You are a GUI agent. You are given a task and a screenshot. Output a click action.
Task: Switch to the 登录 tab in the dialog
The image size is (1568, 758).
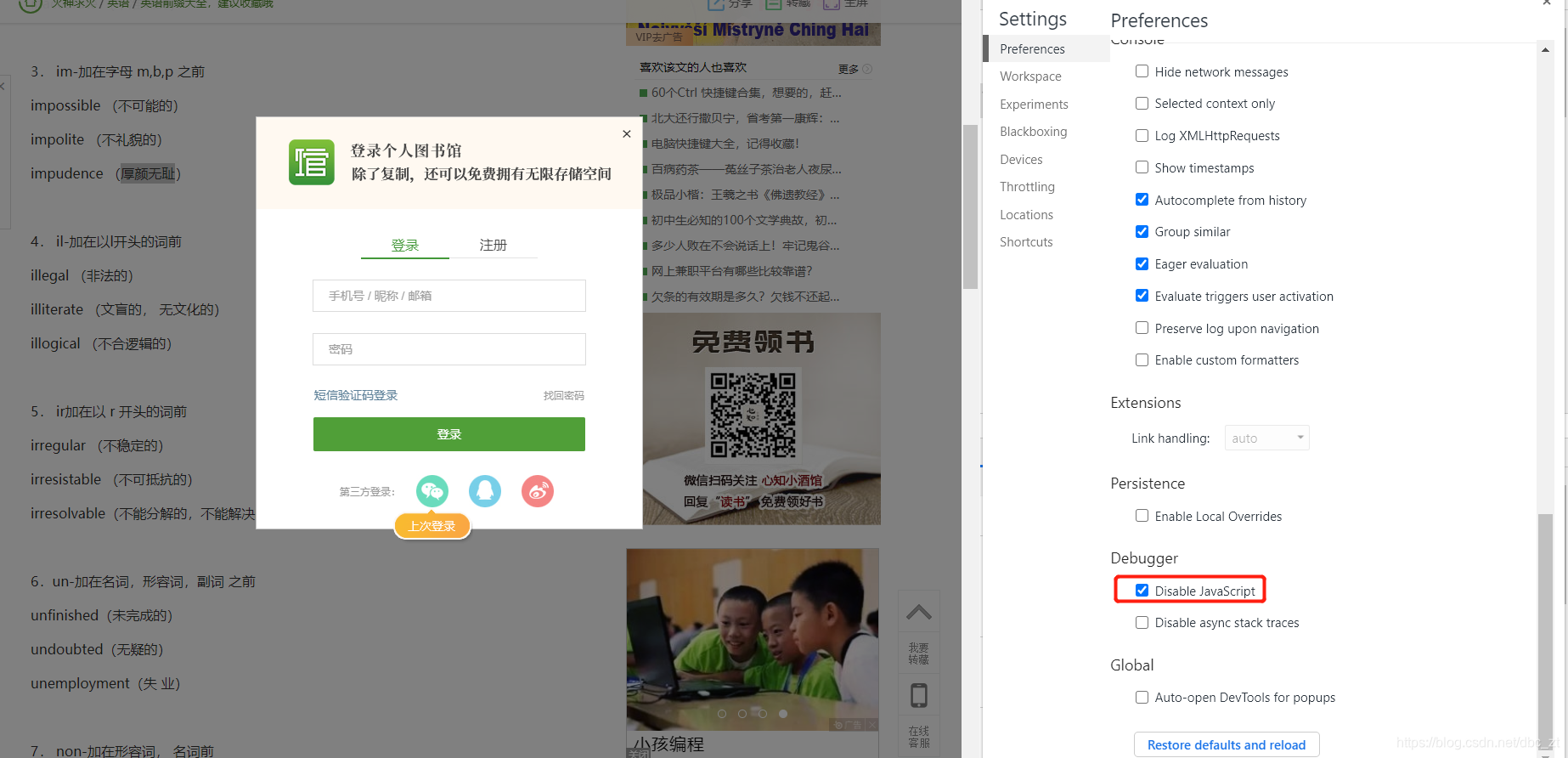click(405, 245)
